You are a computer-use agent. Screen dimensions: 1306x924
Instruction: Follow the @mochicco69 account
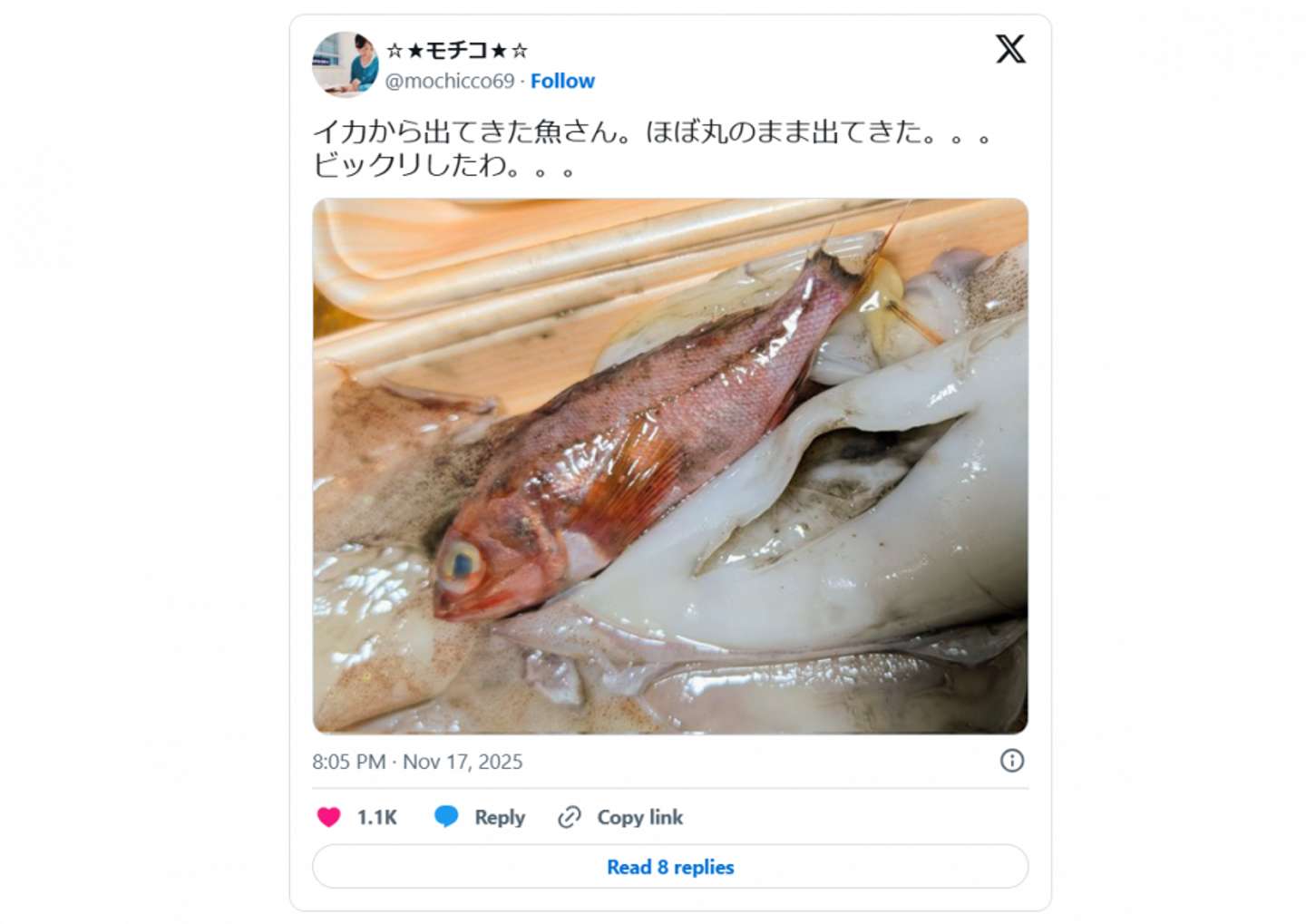pyautogui.click(x=562, y=81)
